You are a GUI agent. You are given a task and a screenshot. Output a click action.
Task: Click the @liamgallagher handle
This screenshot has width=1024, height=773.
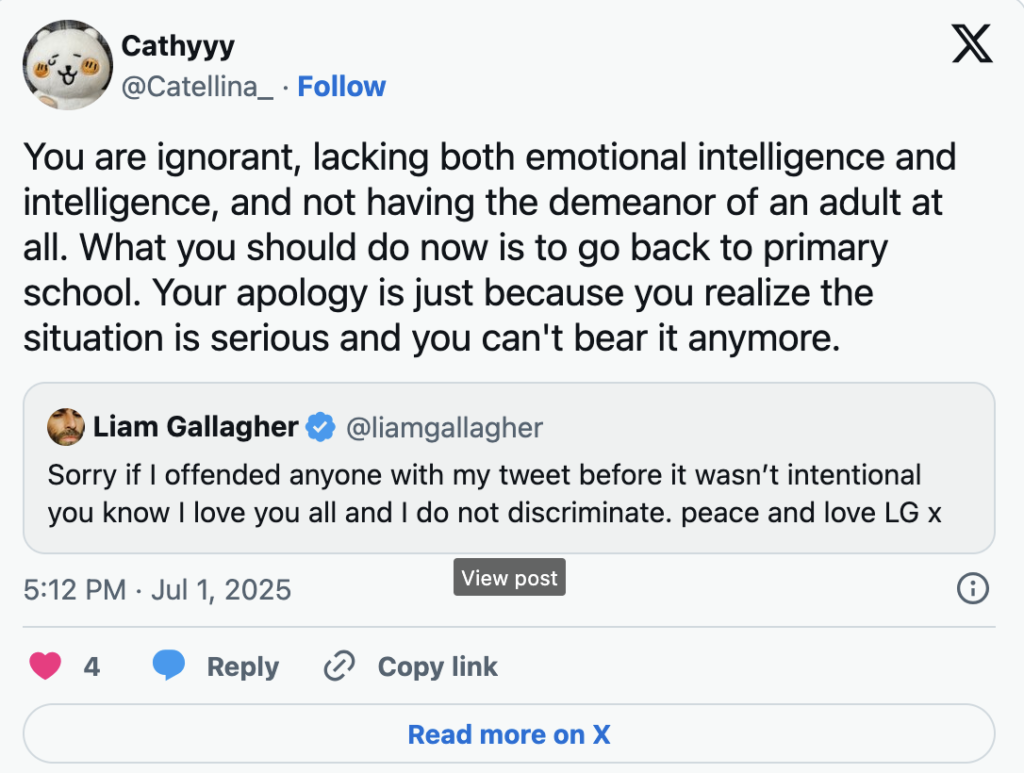pyautogui.click(x=444, y=428)
